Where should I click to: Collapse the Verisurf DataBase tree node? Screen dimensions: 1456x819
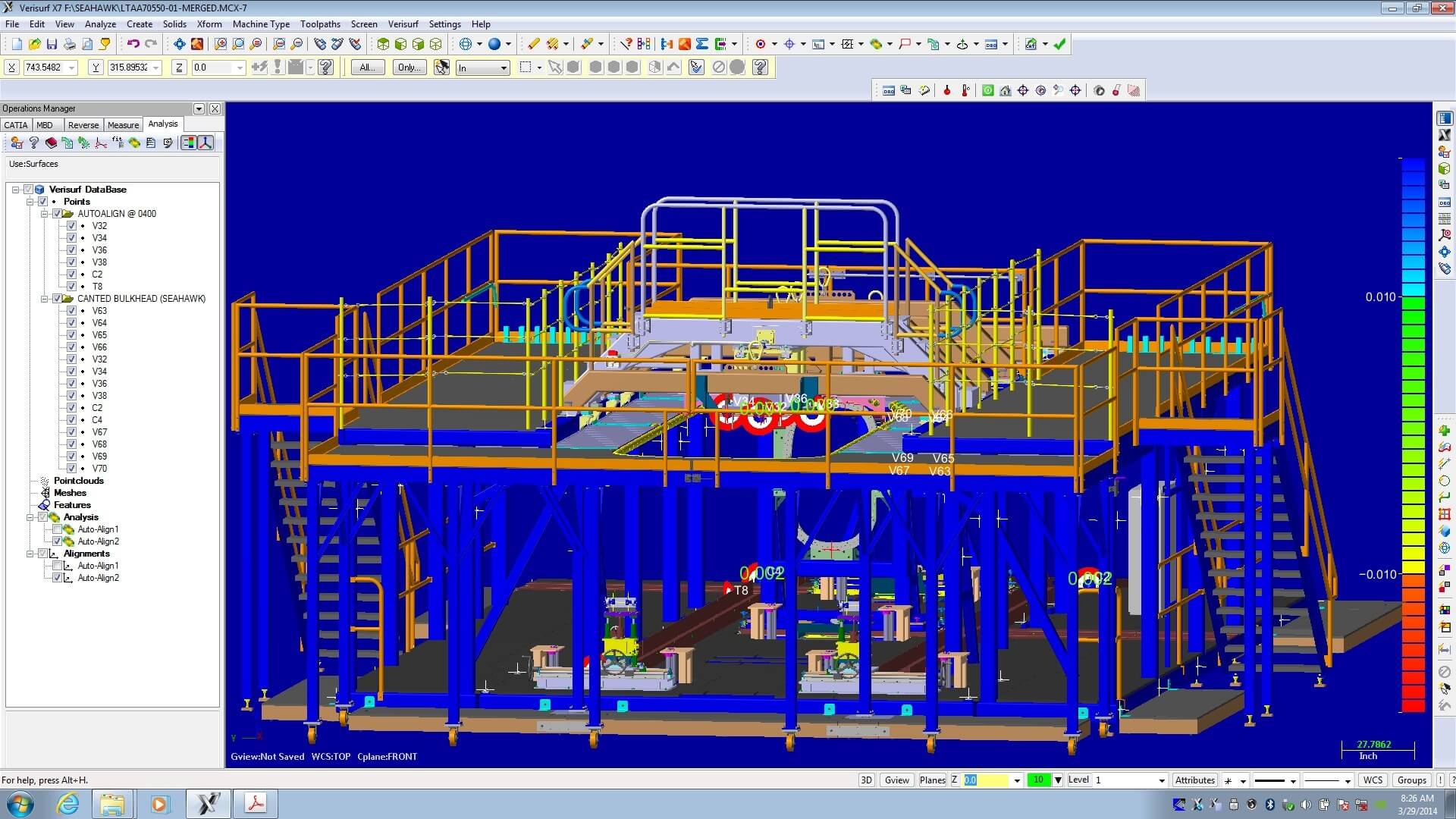tap(15, 190)
